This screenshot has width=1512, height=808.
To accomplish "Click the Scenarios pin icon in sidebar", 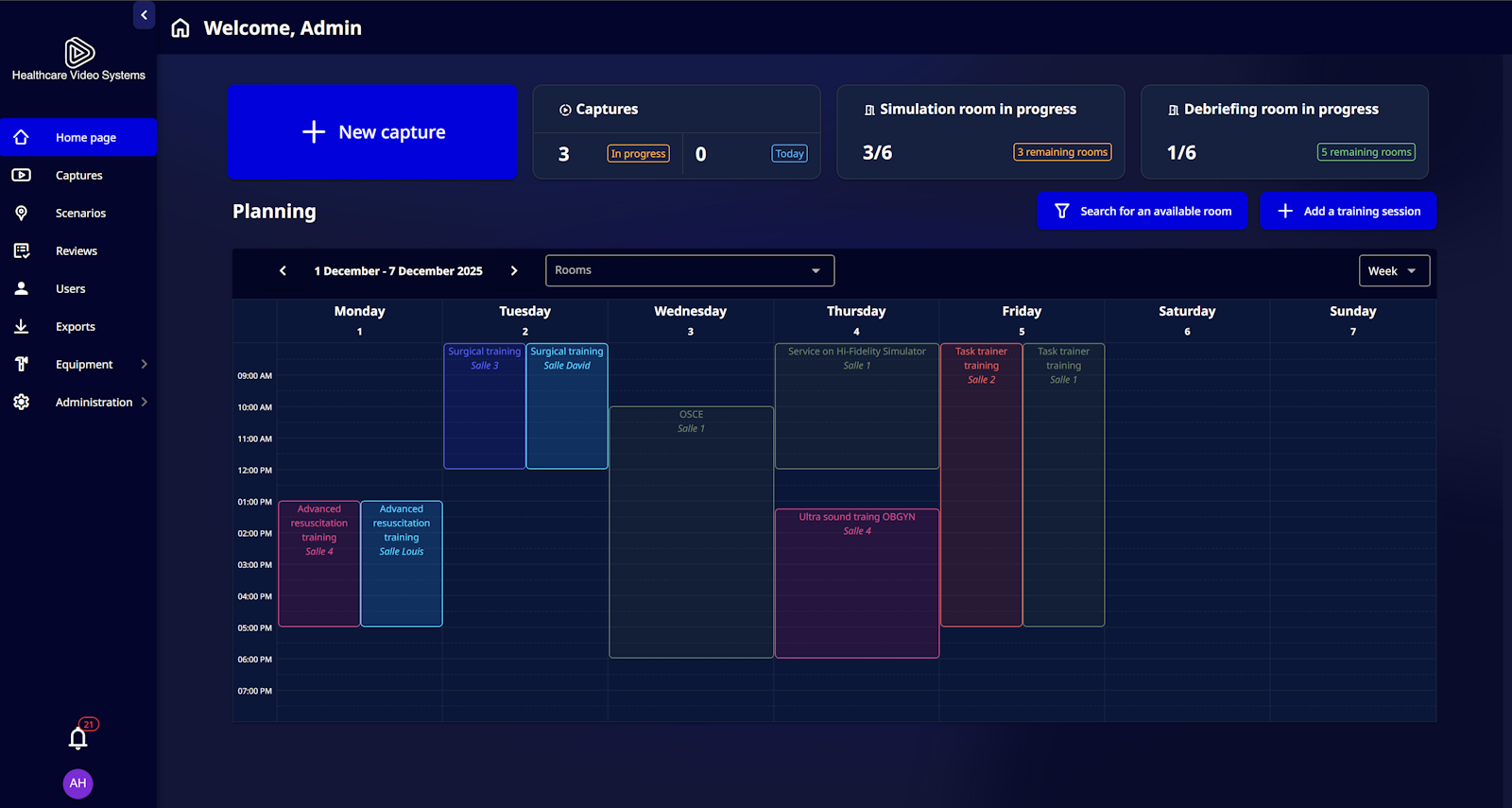I will tap(21, 213).
